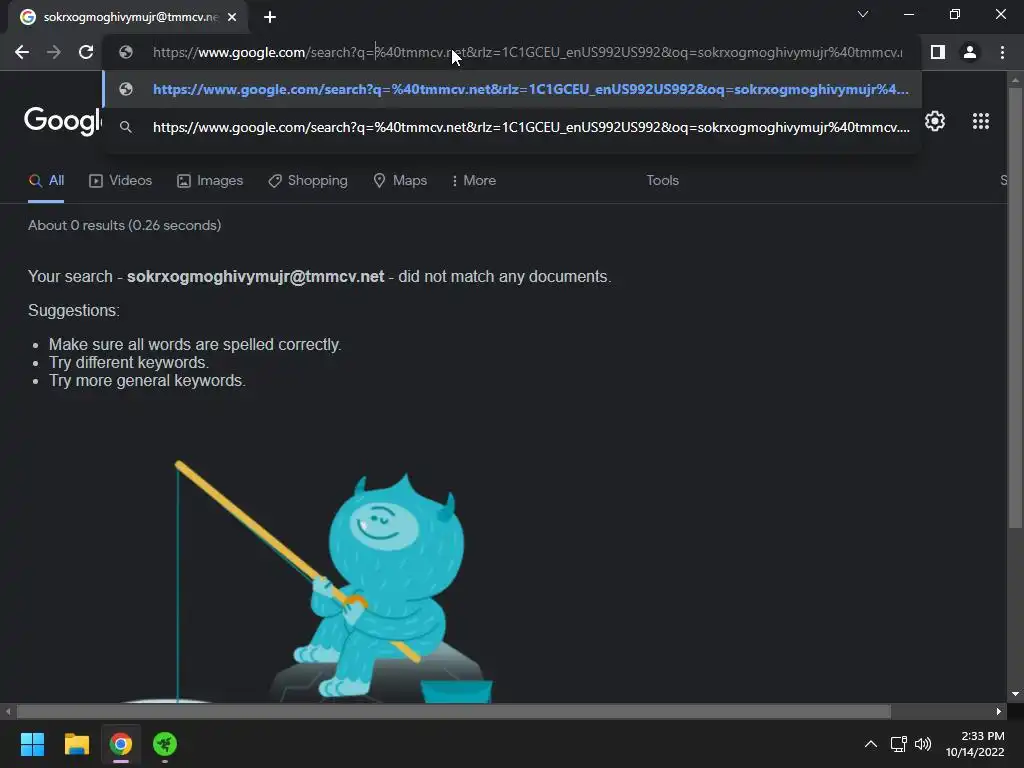Click the scroll-down arrow on vertical scrollbar
1024x768 pixels.
pyautogui.click(x=1015, y=694)
